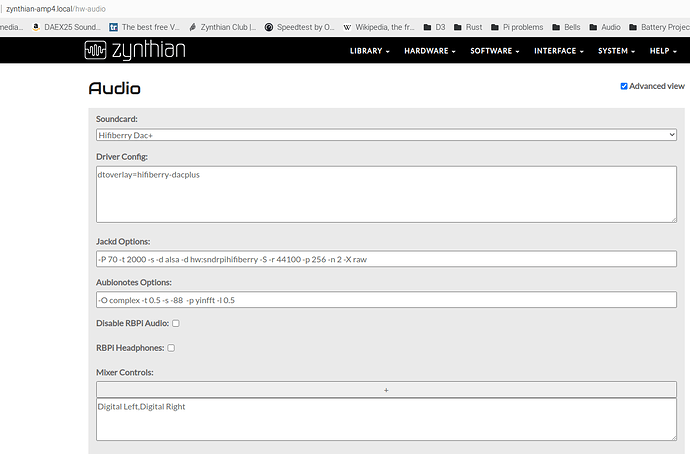Click into the Driver Config text area
Screen dimensions: 690x454
coord(386,194)
